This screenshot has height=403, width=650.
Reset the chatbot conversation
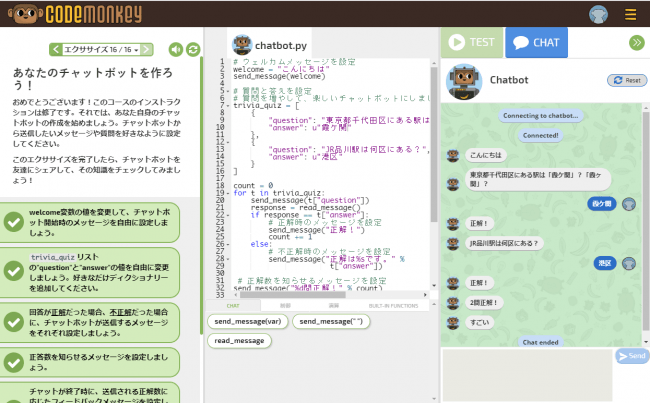[627, 80]
